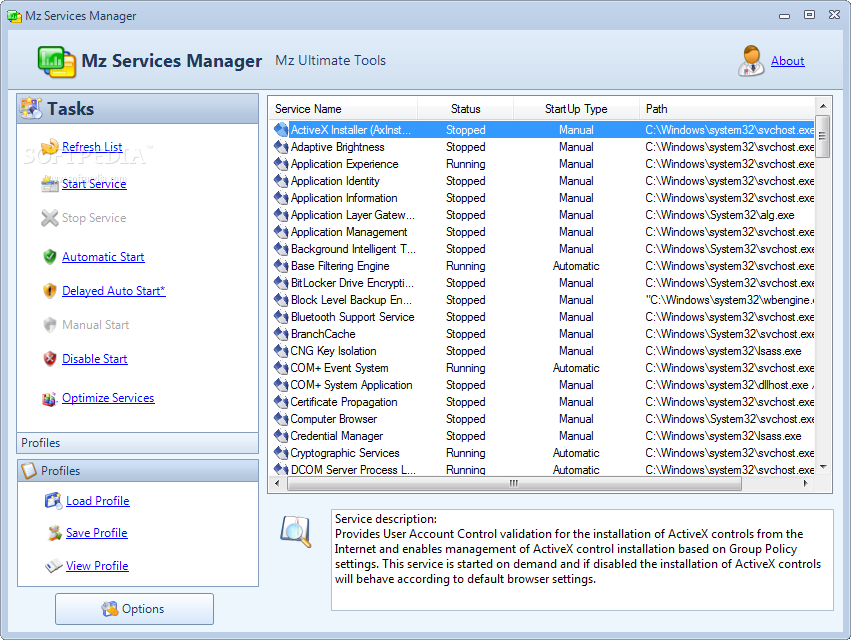
Task: Click the service icon beside Adaptive Brightness
Action: pos(281,147)
